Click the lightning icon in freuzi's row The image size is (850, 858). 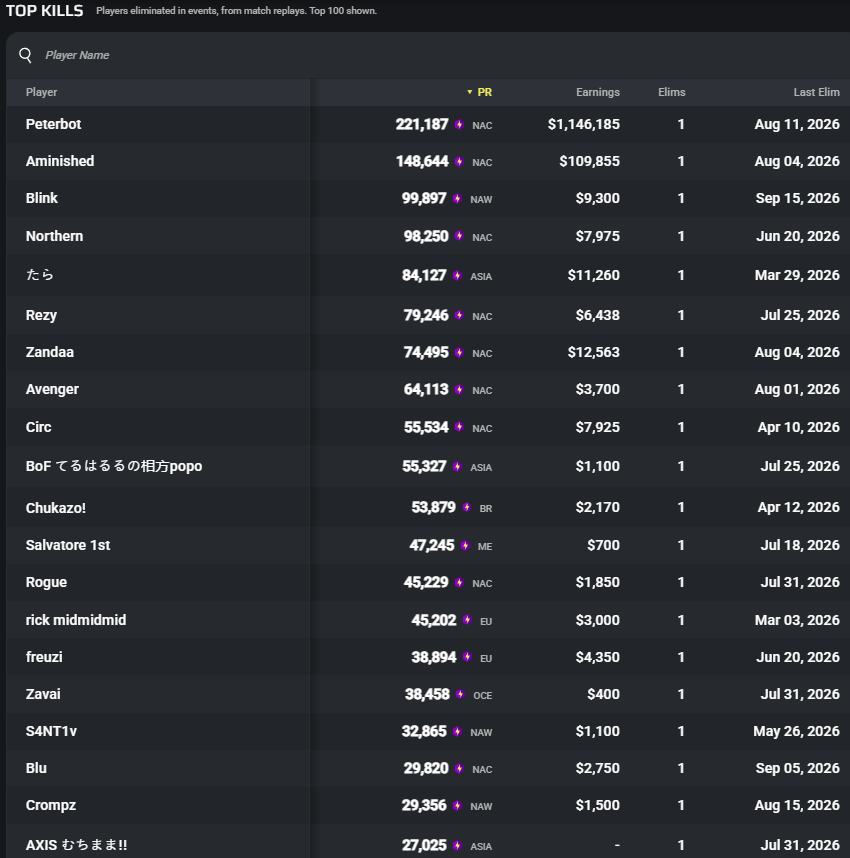(x=467, y=657)
